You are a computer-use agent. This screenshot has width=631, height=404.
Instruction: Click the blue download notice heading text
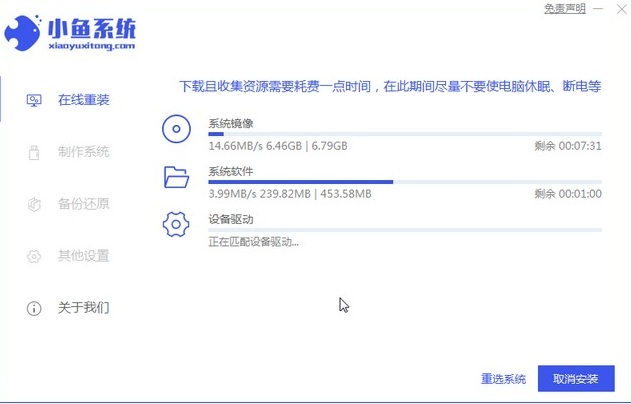pyautogui.click(x=390, y=86)
